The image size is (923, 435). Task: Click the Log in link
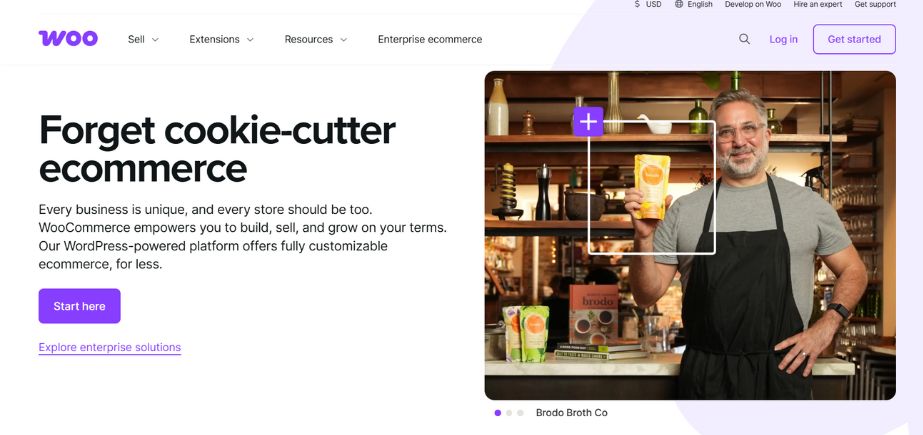(x=783, y=39)
